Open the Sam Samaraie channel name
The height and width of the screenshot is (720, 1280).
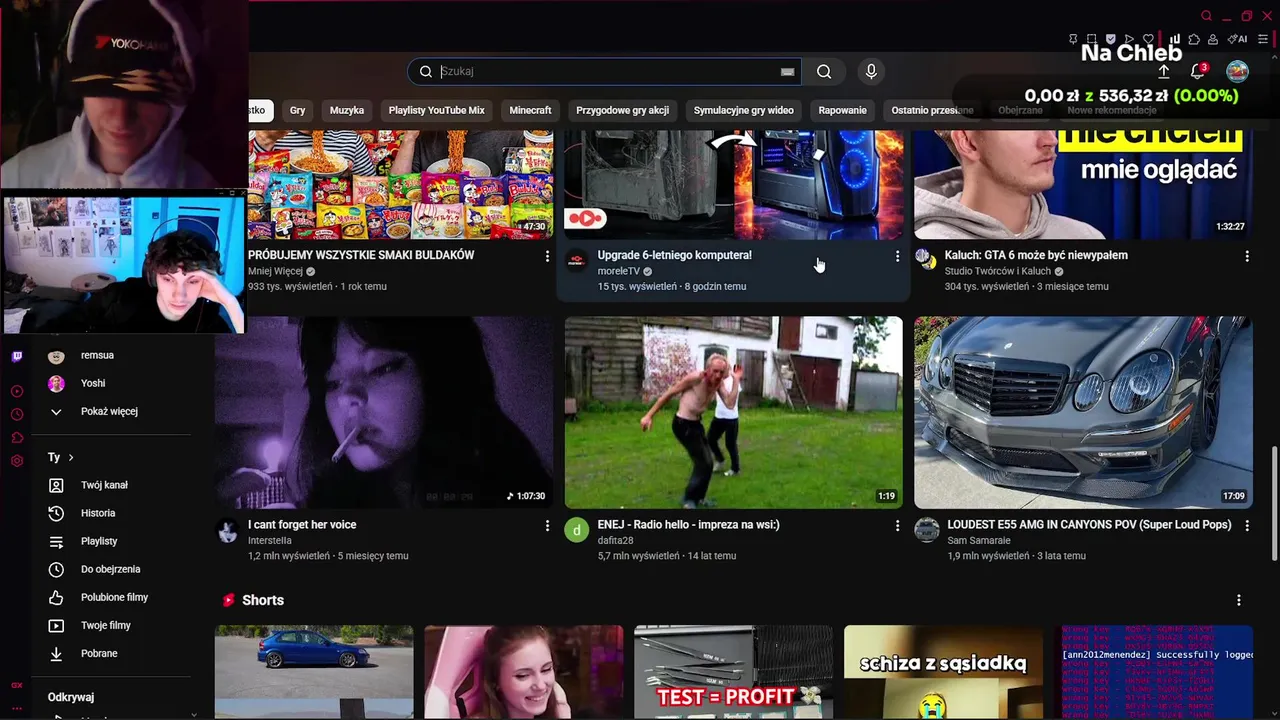pos(979,540)
